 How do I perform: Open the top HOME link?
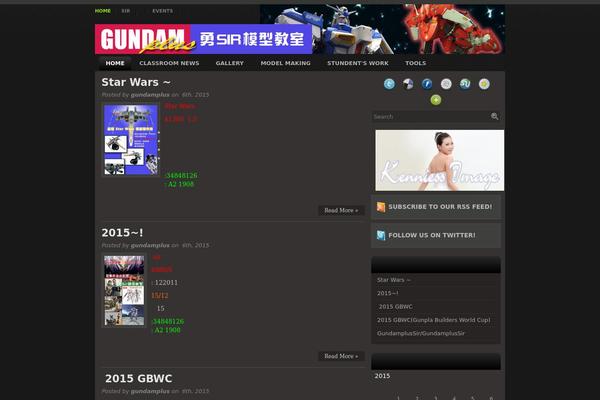pyautogui.click(x=103, y=11)
